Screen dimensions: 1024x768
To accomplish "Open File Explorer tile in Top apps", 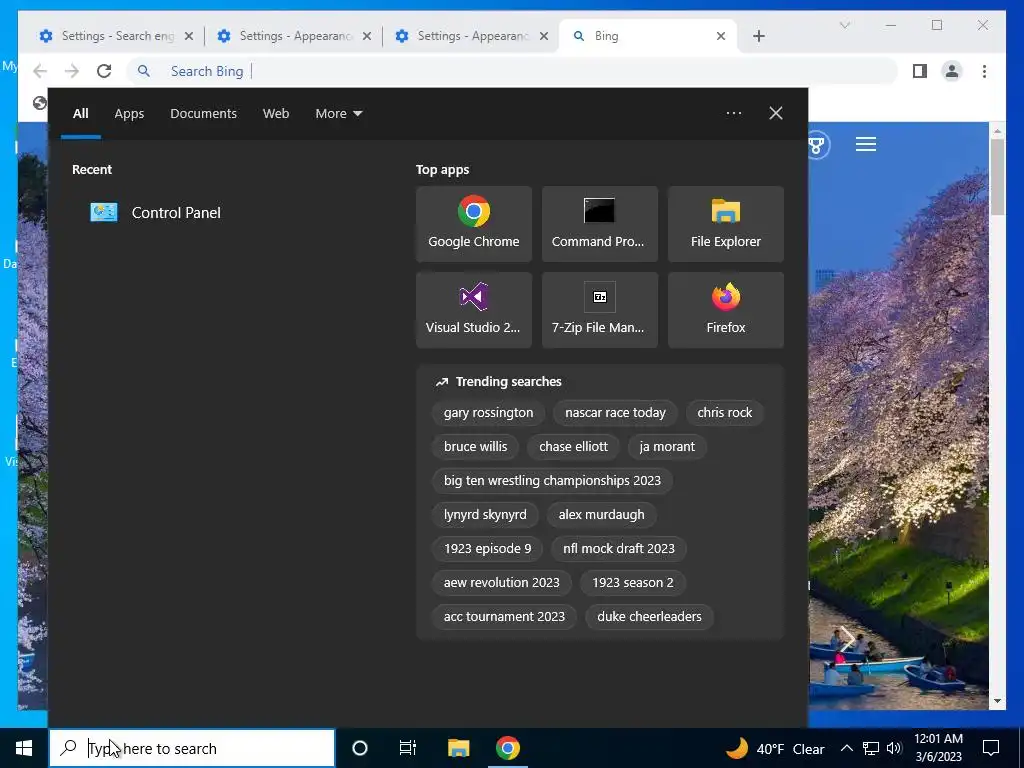I will point(726,224).
